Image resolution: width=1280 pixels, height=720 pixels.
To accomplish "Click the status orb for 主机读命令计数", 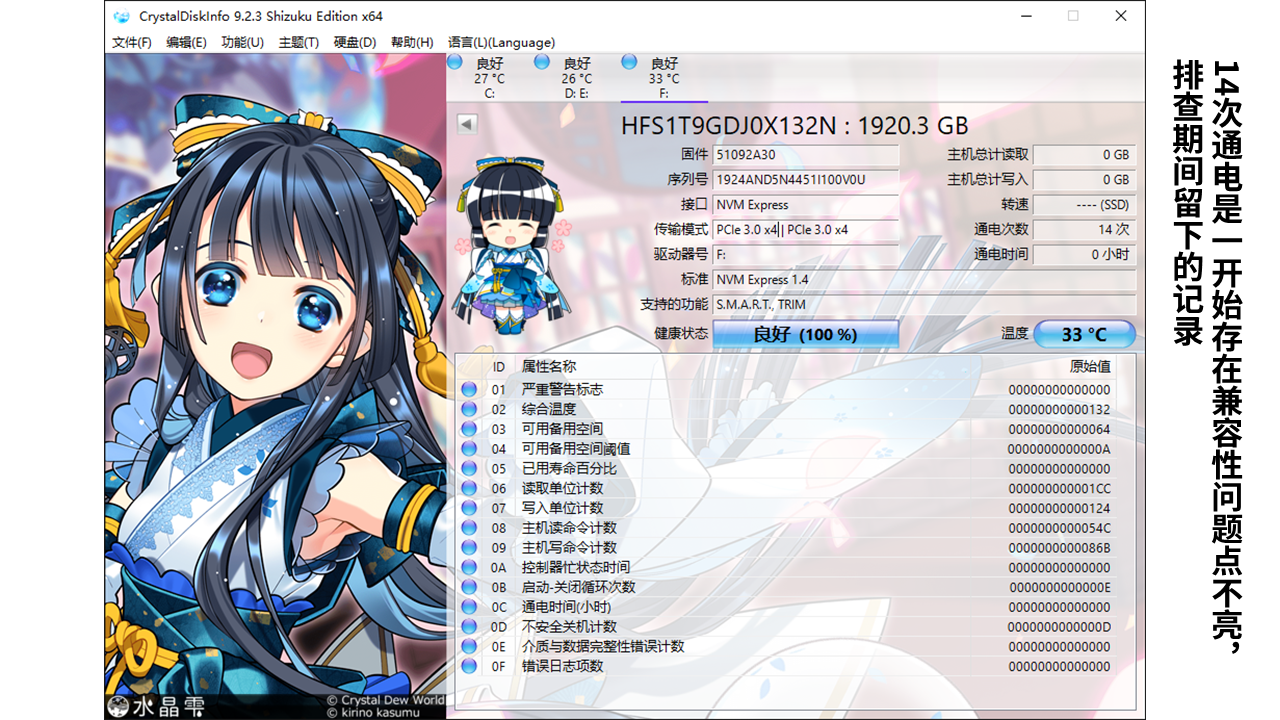I will [x=469, y=528].
